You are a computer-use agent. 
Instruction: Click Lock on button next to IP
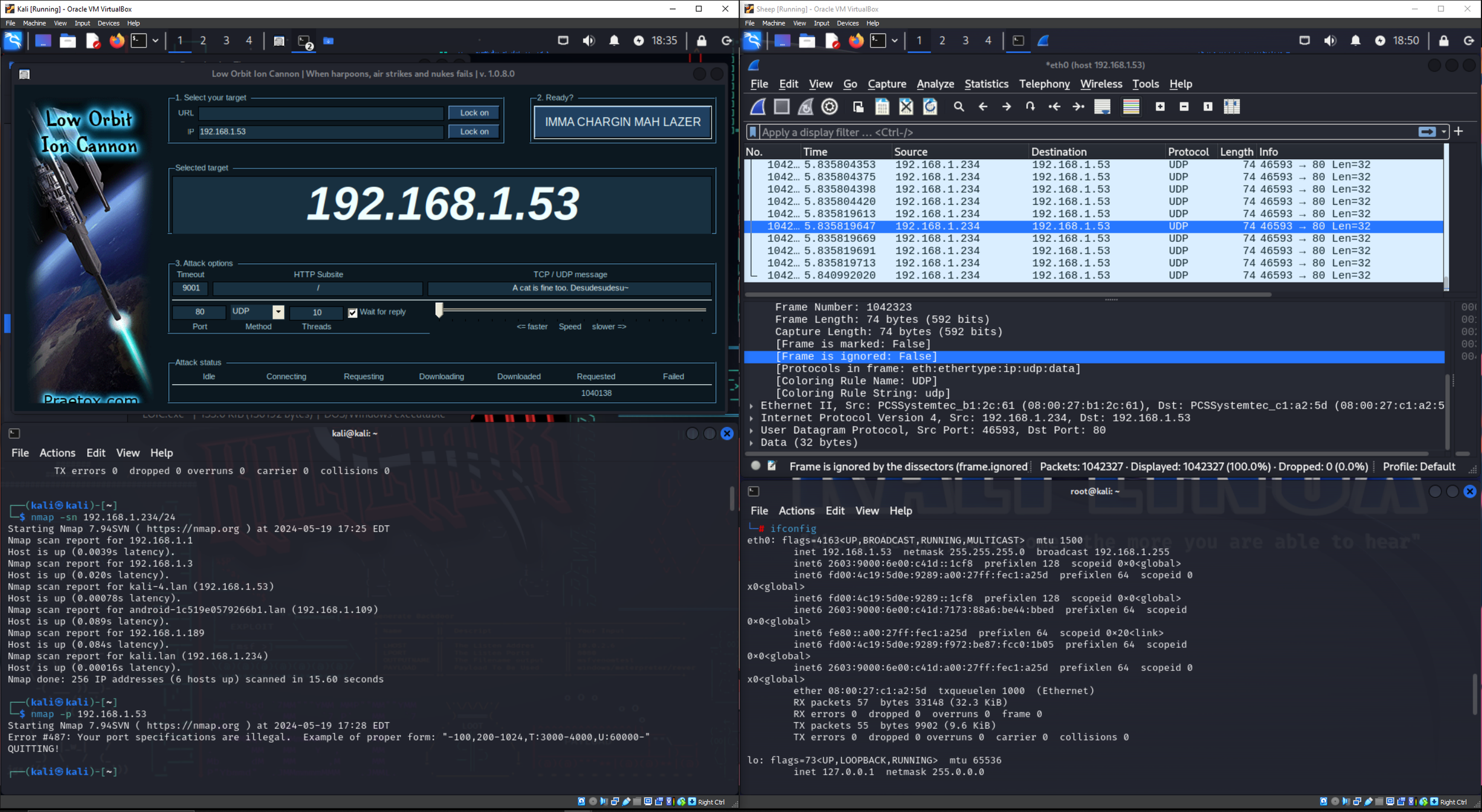[x=474, y=132]
